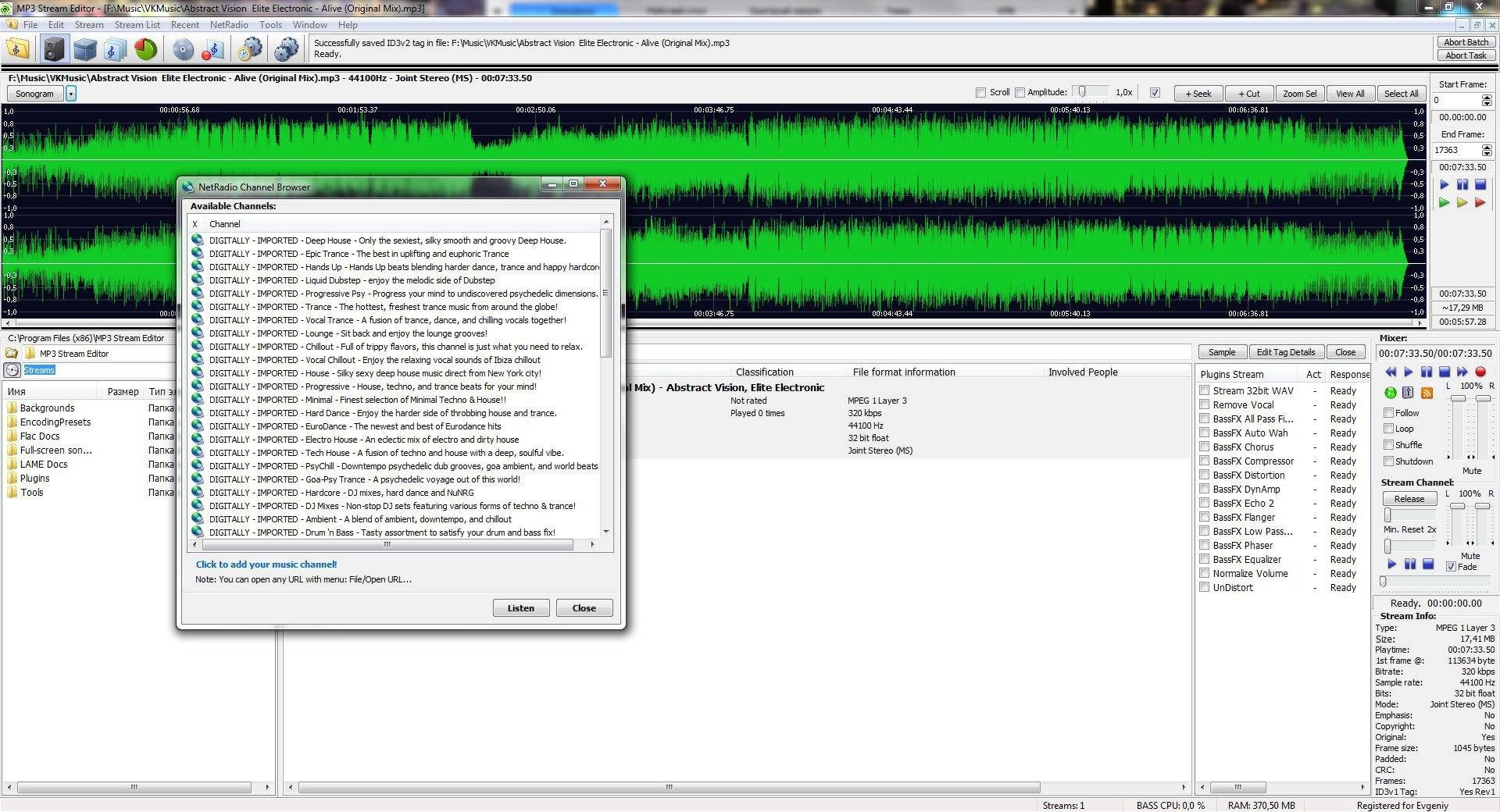Image resolution: width=1500 pixels, height=812 pixels.
Task: Open the File menu
Action: coord(30,25)
